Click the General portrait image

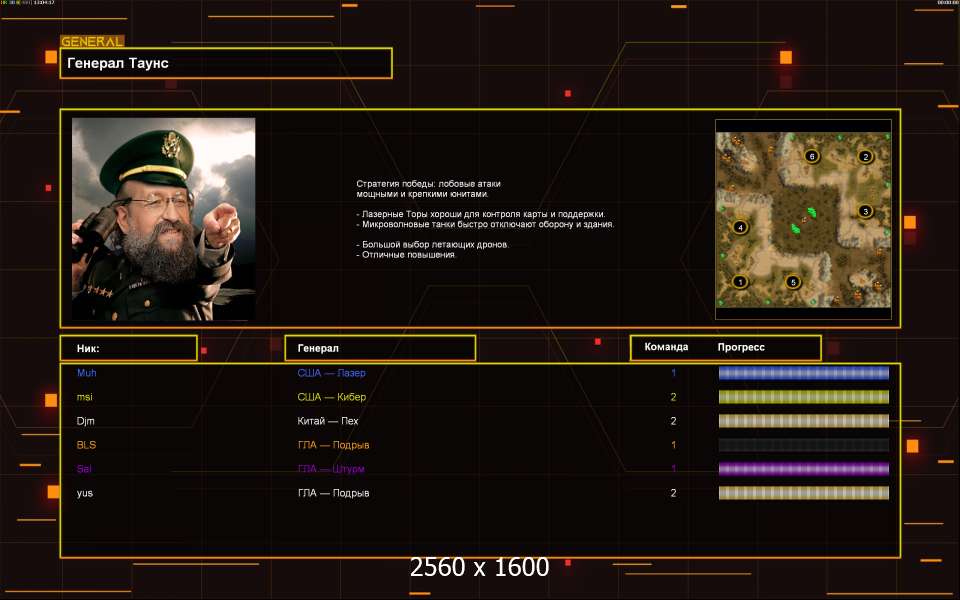163,219
